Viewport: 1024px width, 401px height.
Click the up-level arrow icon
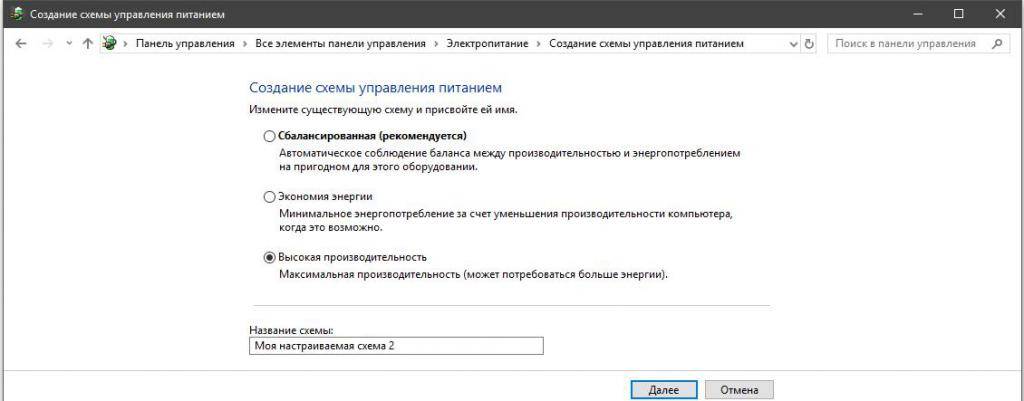[88, 44]
